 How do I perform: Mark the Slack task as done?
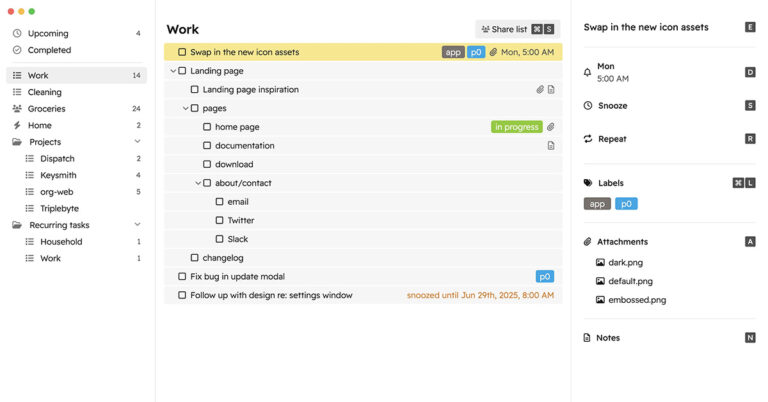pyautogui.click(x=220, y=239)
